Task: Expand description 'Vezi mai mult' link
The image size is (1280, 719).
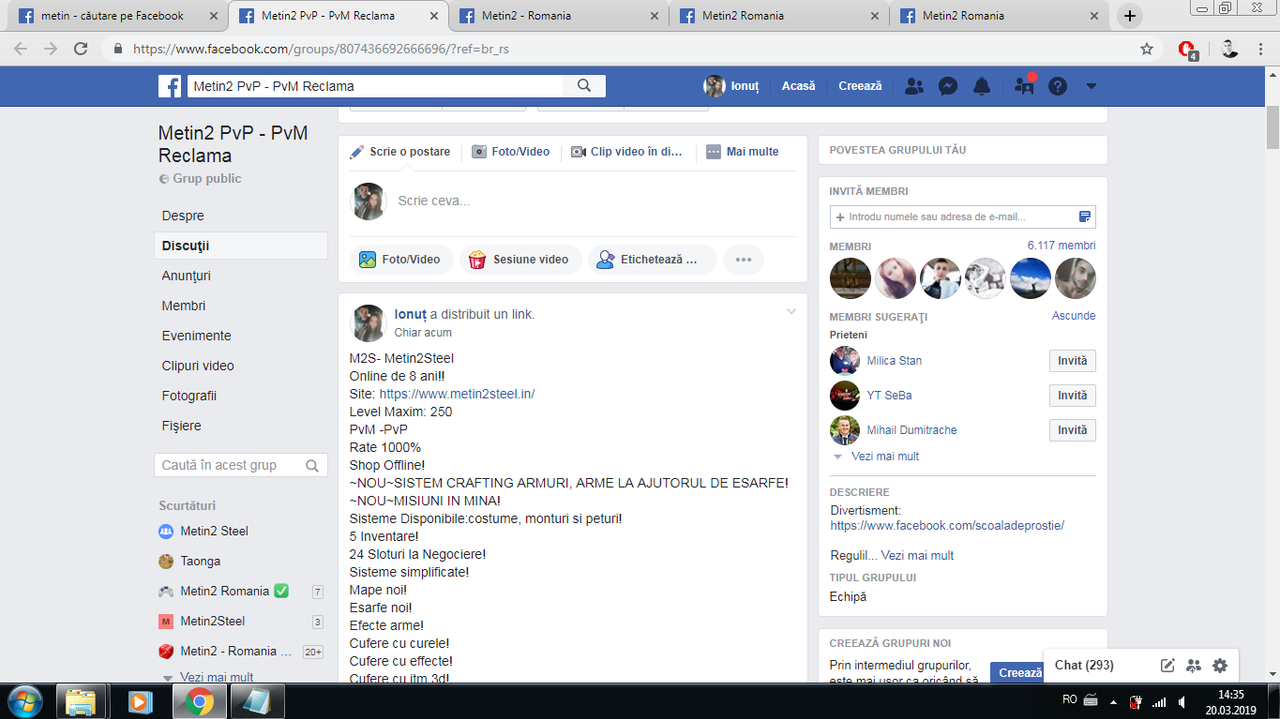Action: pos(917,555)
